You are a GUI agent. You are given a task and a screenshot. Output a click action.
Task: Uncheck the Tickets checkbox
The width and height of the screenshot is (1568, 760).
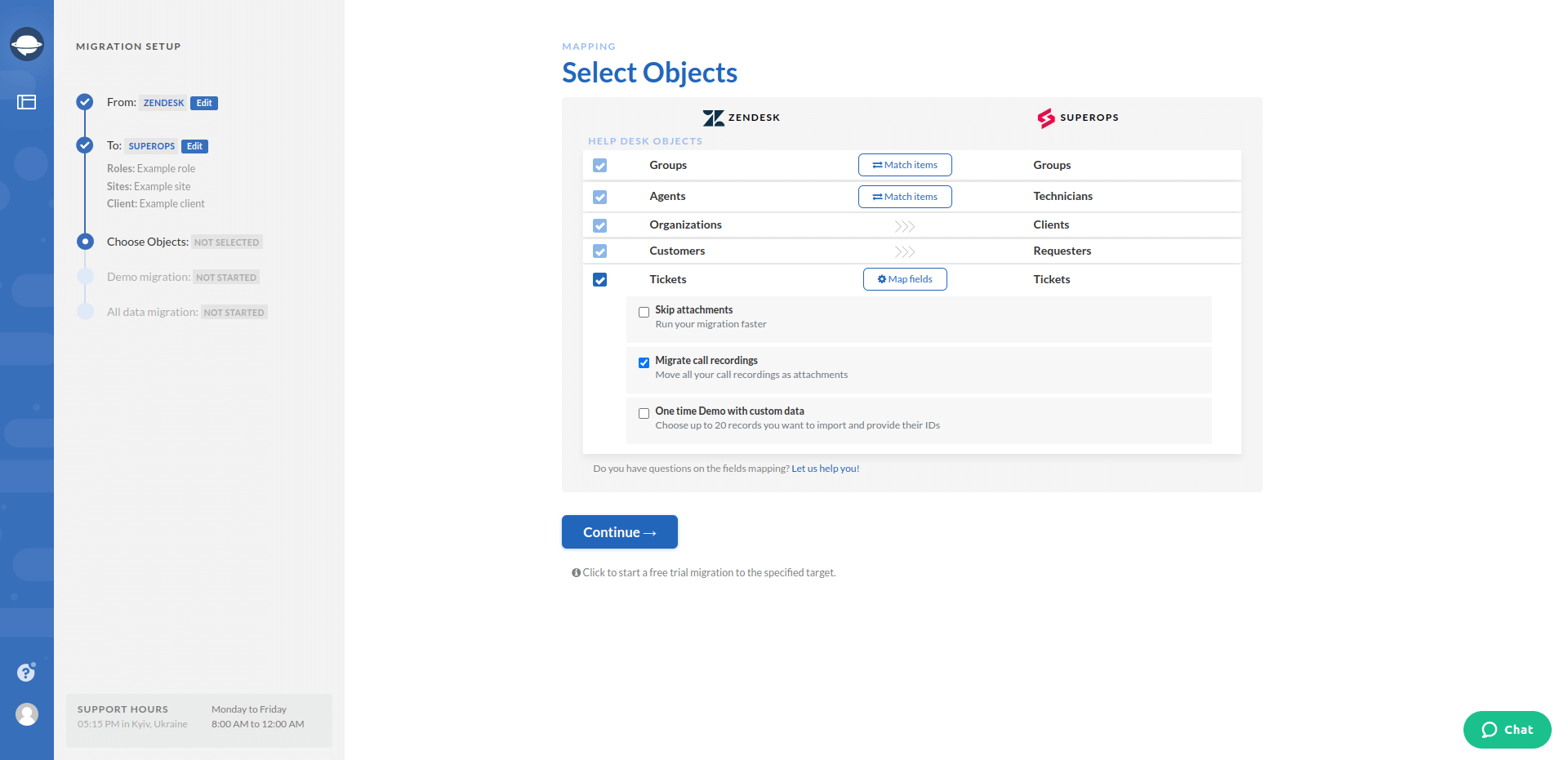600,280
